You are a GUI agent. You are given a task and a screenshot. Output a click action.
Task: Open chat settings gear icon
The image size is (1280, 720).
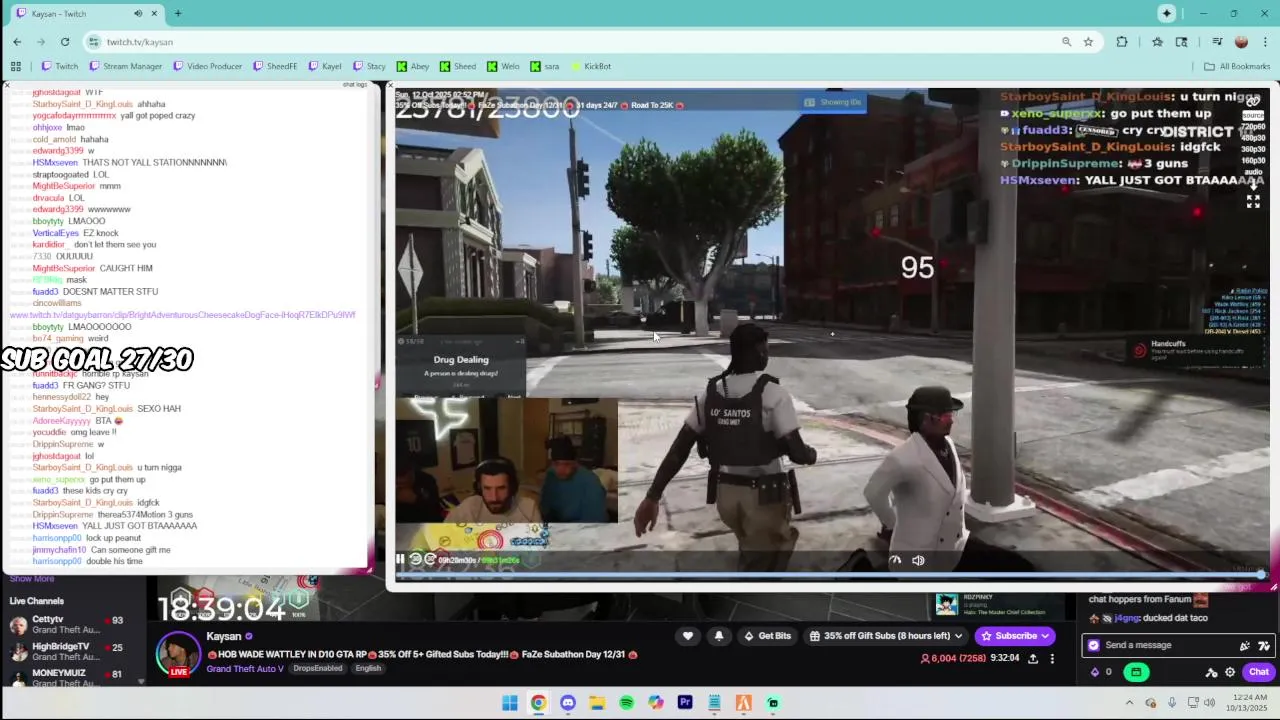tap(1230, 672)
